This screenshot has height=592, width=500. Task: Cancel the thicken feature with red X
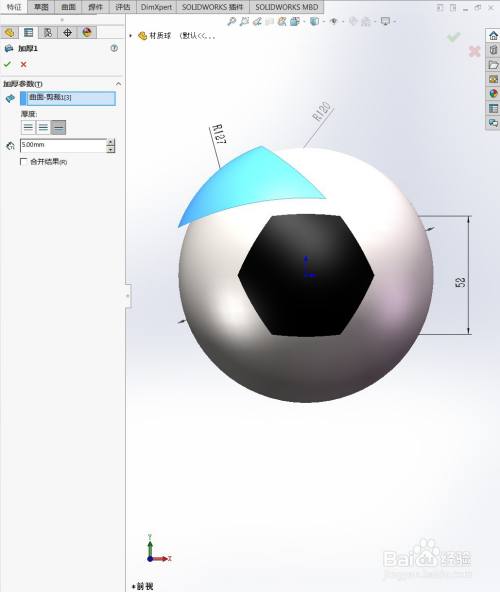coord(23,65)
